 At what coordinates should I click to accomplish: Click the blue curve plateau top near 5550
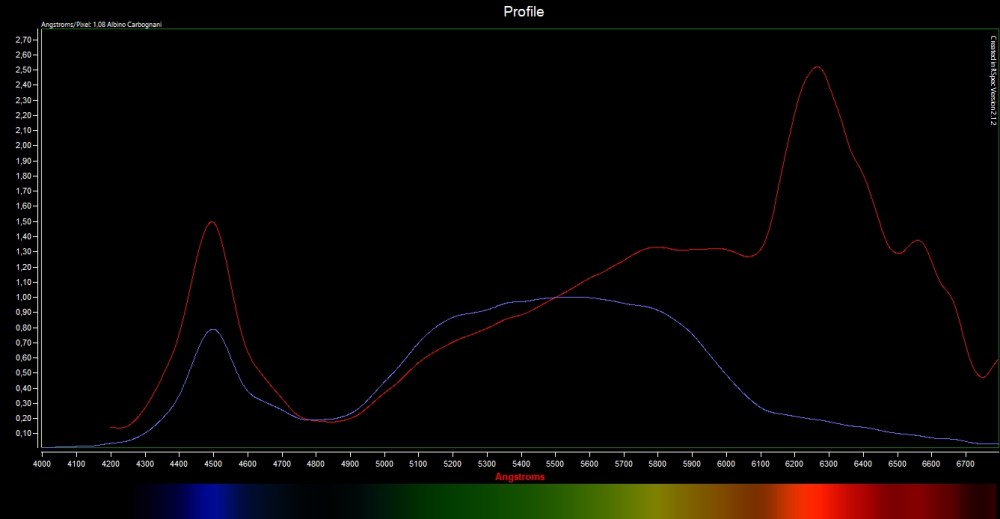(572, 297)
